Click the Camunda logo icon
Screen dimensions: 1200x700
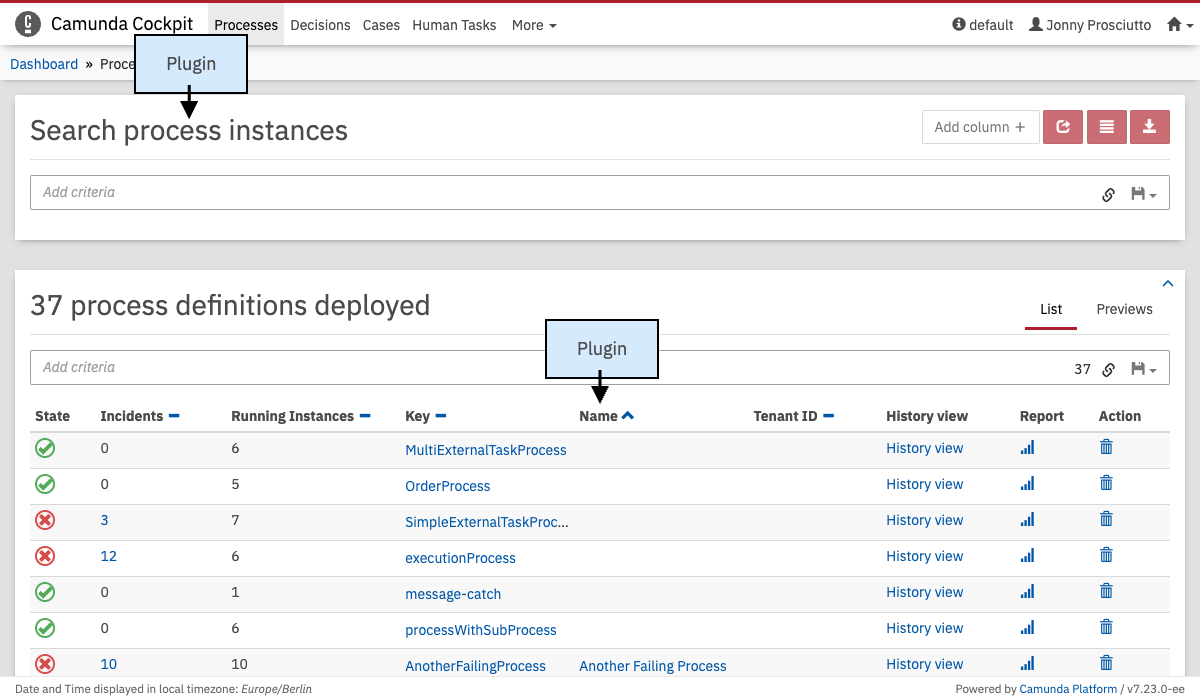click(28, 24)
